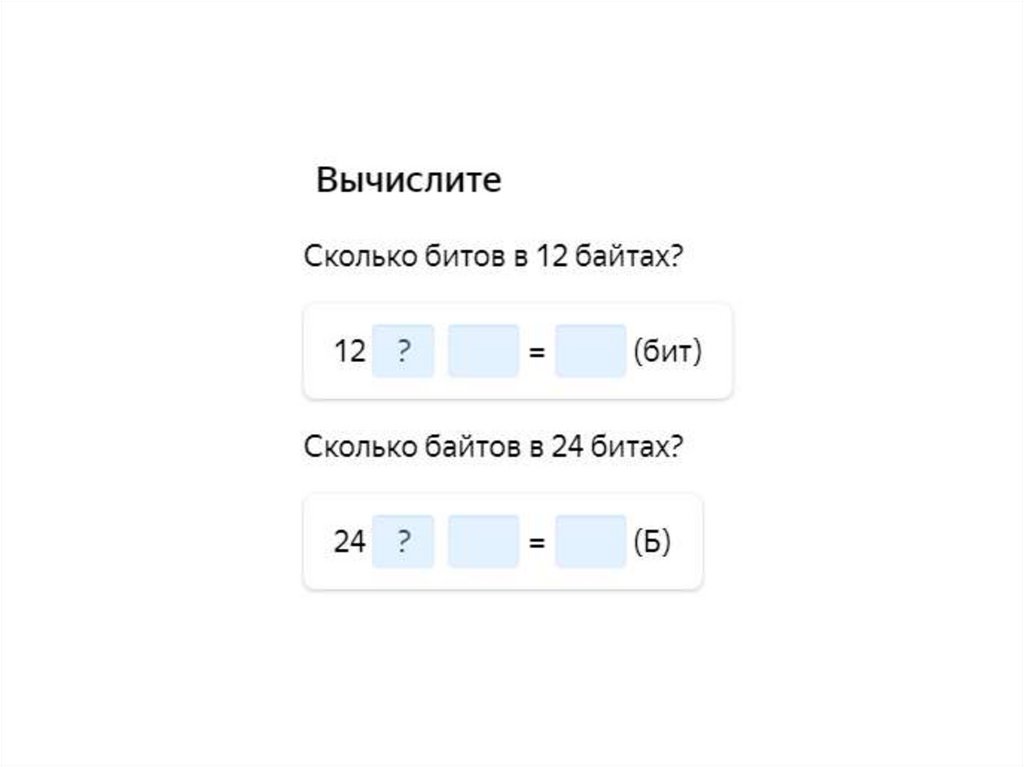Click the '(Б)' unit label
This screenshot has width=1024, height=767.
point(652,543)
